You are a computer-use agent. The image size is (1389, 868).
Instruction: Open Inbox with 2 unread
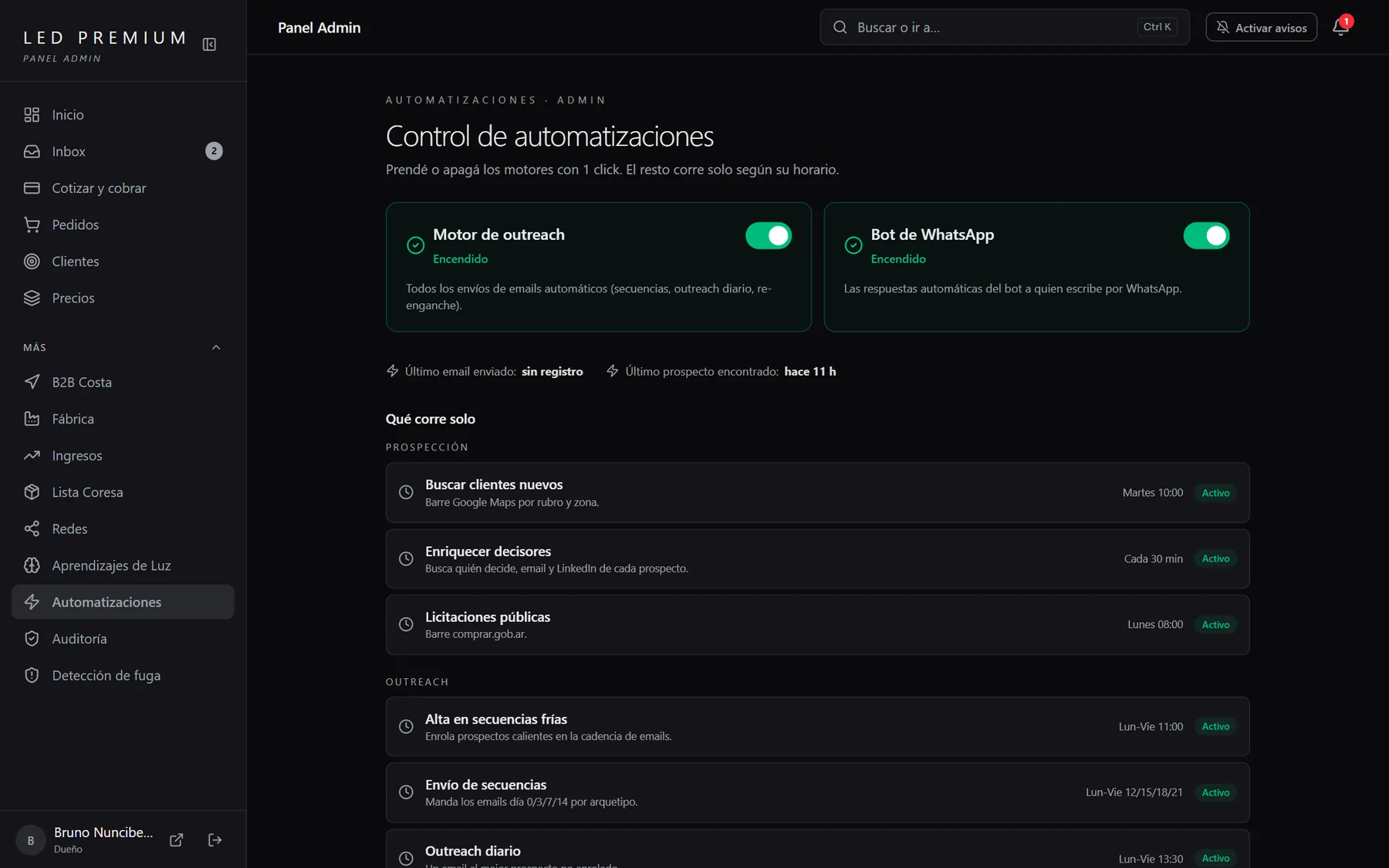[123, 151]
